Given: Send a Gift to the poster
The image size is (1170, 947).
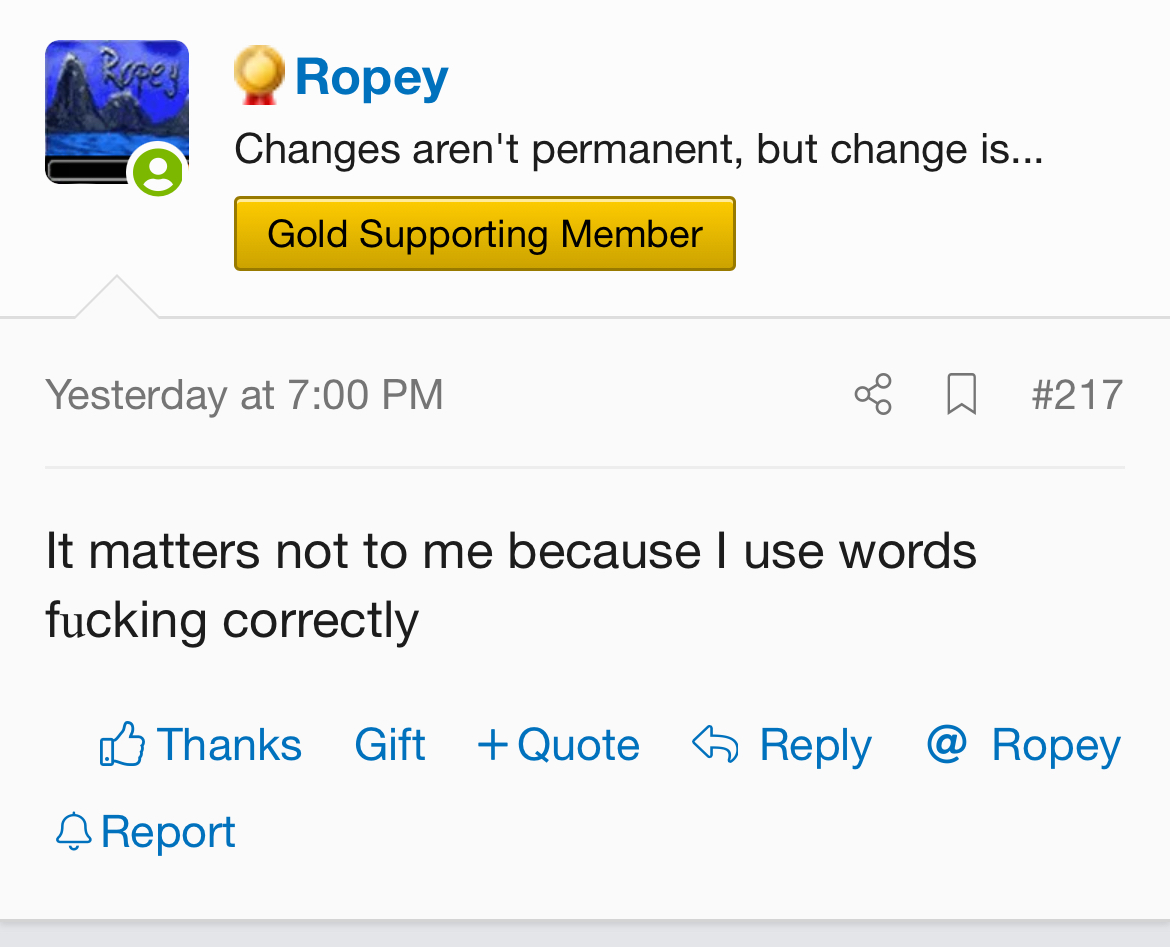Looking at the screenshot, I should pyautogui.click(x=390, y=745).
